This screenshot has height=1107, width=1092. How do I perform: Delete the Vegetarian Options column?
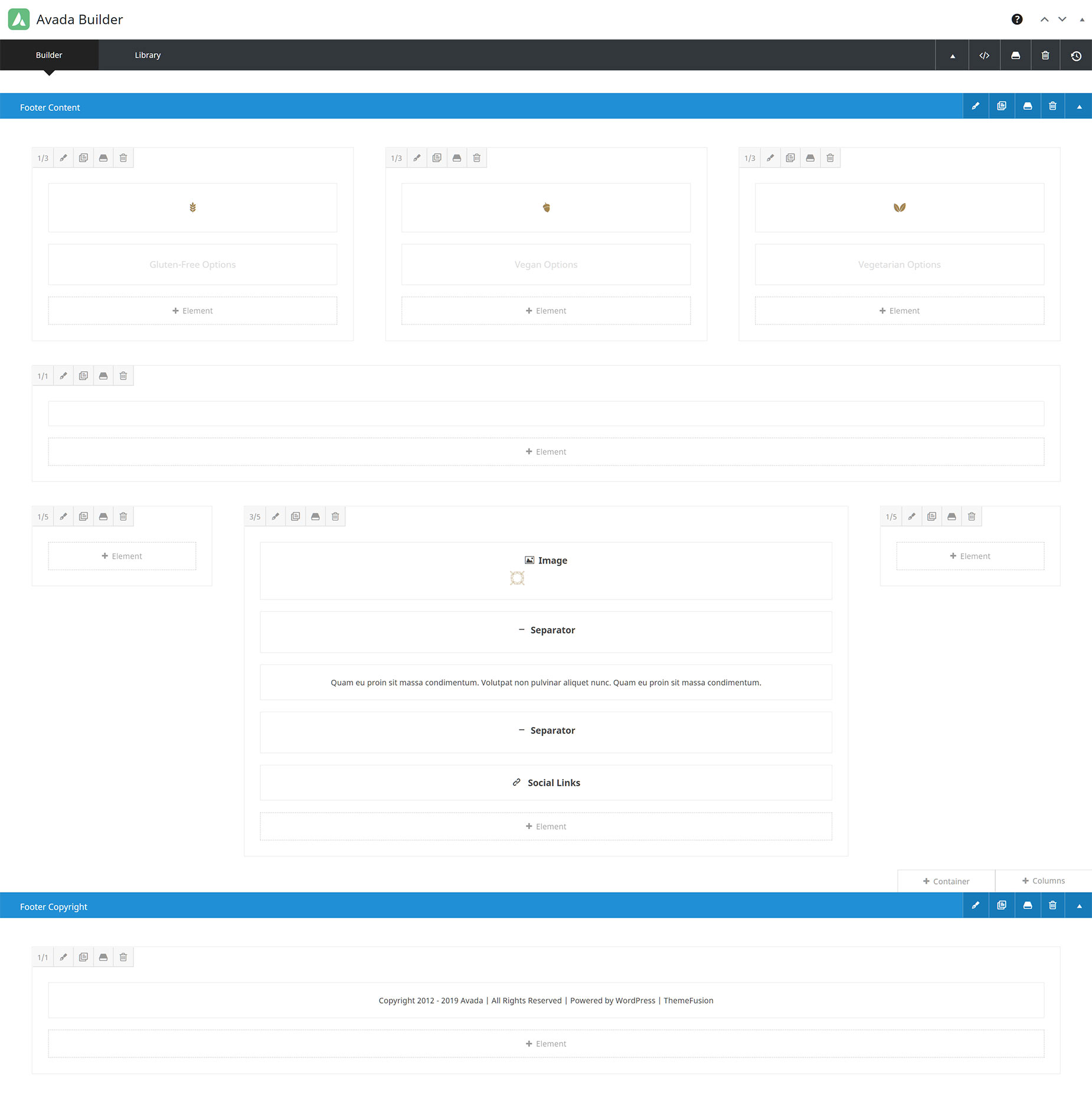830,158
